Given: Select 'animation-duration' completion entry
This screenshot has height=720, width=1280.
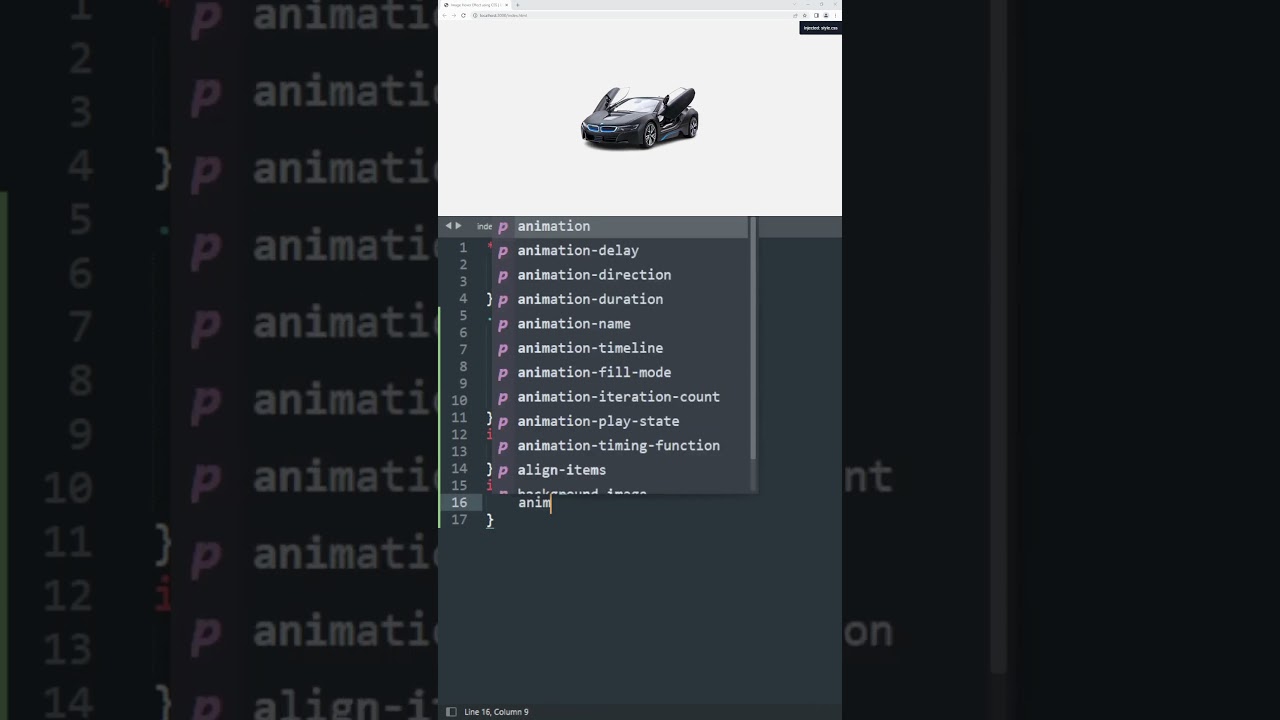Looking at the screenshot, I should pos(620,299).
